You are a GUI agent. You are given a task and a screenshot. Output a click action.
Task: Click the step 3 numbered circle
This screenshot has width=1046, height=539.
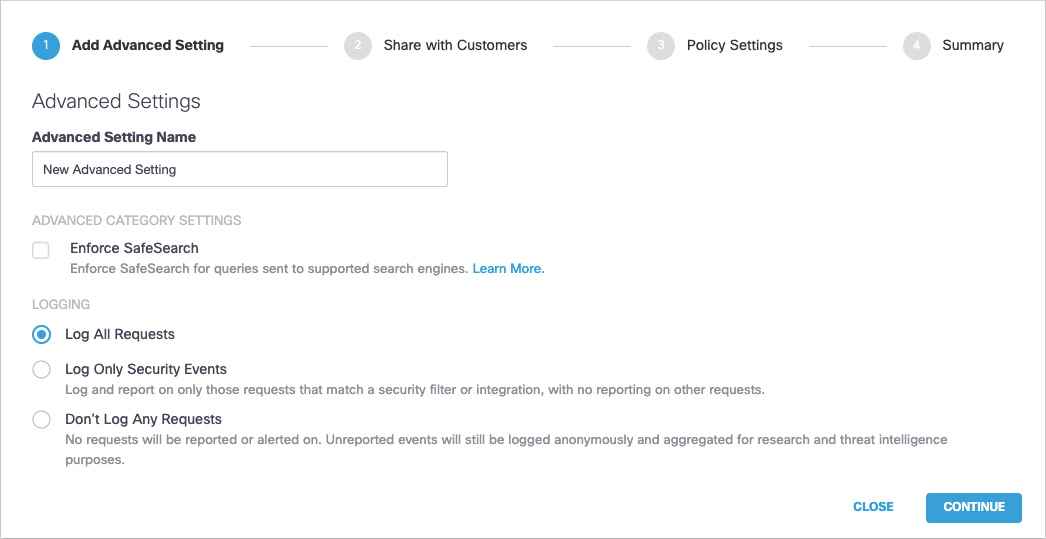[660, 46]
